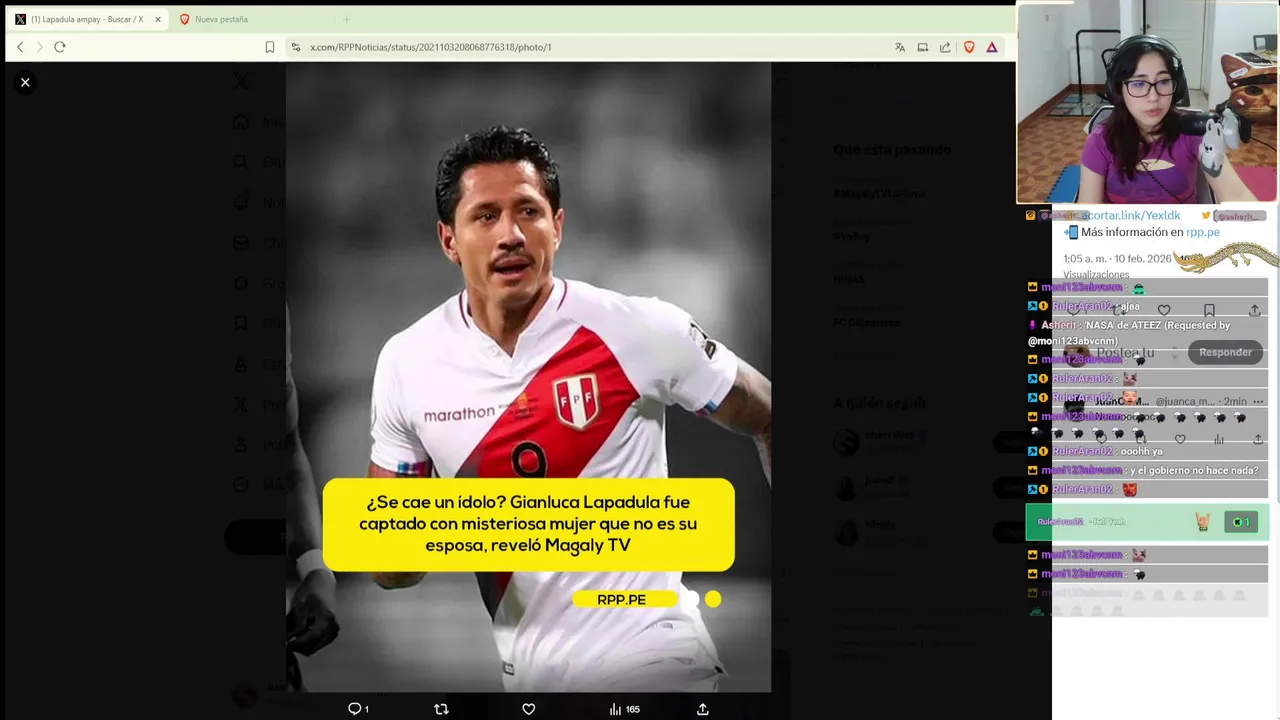
Task: Go back to the previous browser page
Action: 20,47
